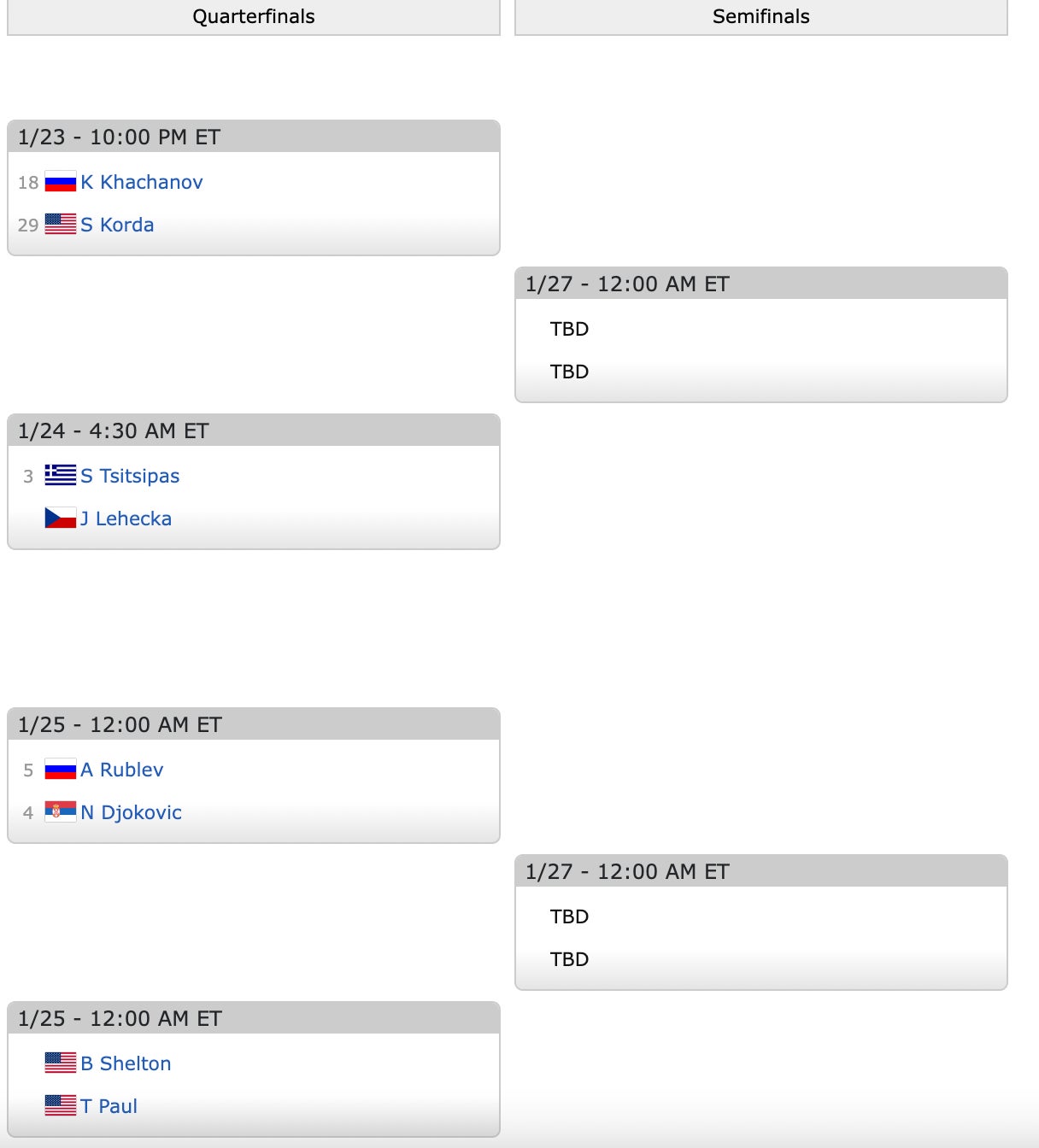Click the Greek flag beside S Tsitsipas
The image size is (1039, 1148).
point(60,476)
